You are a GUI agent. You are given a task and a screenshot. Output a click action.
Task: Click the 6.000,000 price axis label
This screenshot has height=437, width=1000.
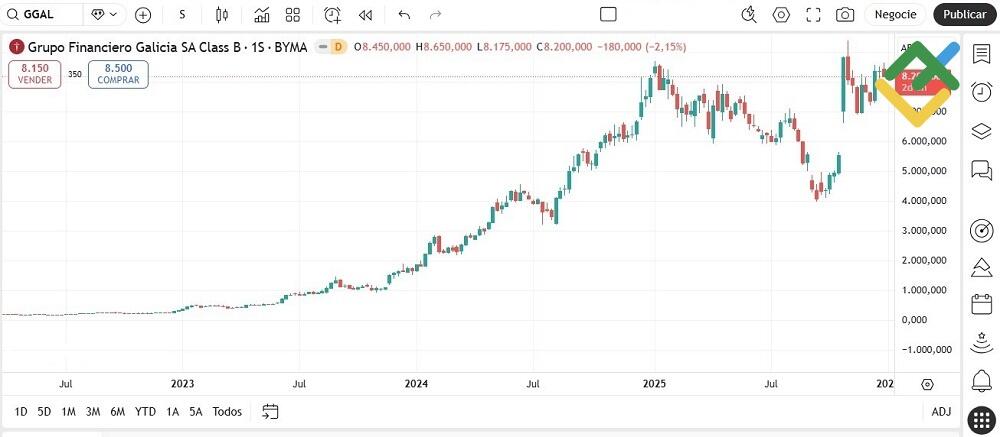925,141
